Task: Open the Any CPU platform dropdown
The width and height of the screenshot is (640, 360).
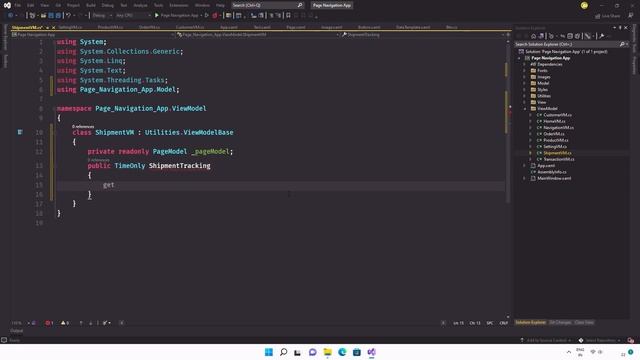Action: [133, 16]
